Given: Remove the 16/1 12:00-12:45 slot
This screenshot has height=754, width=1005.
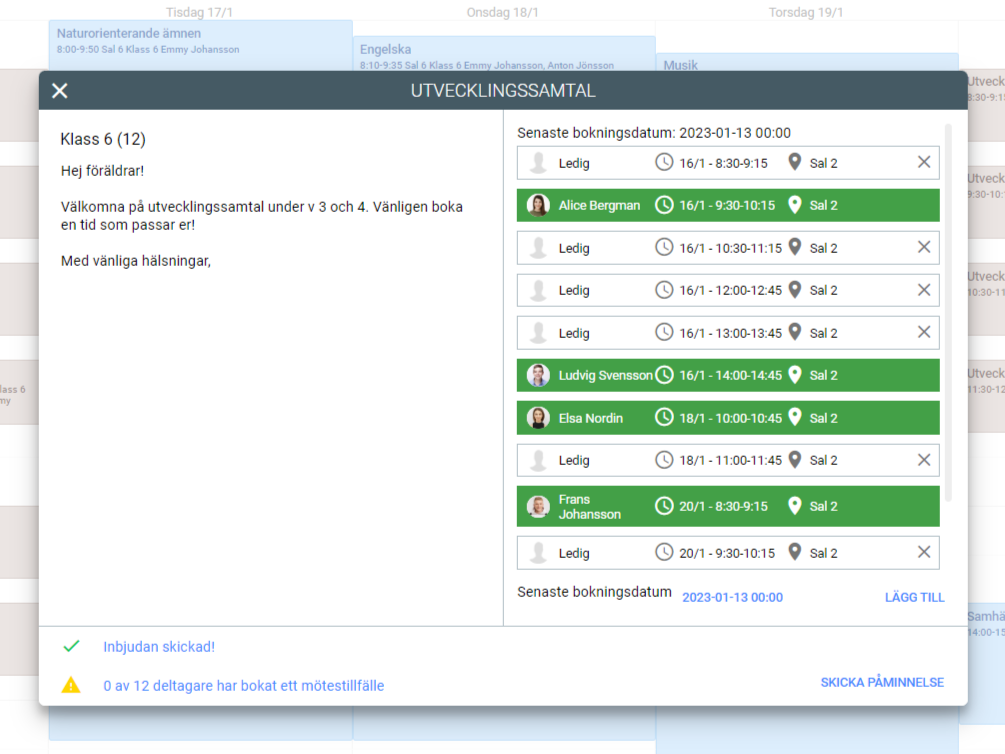Looking at the screenshot, I should tap(923, 290).
